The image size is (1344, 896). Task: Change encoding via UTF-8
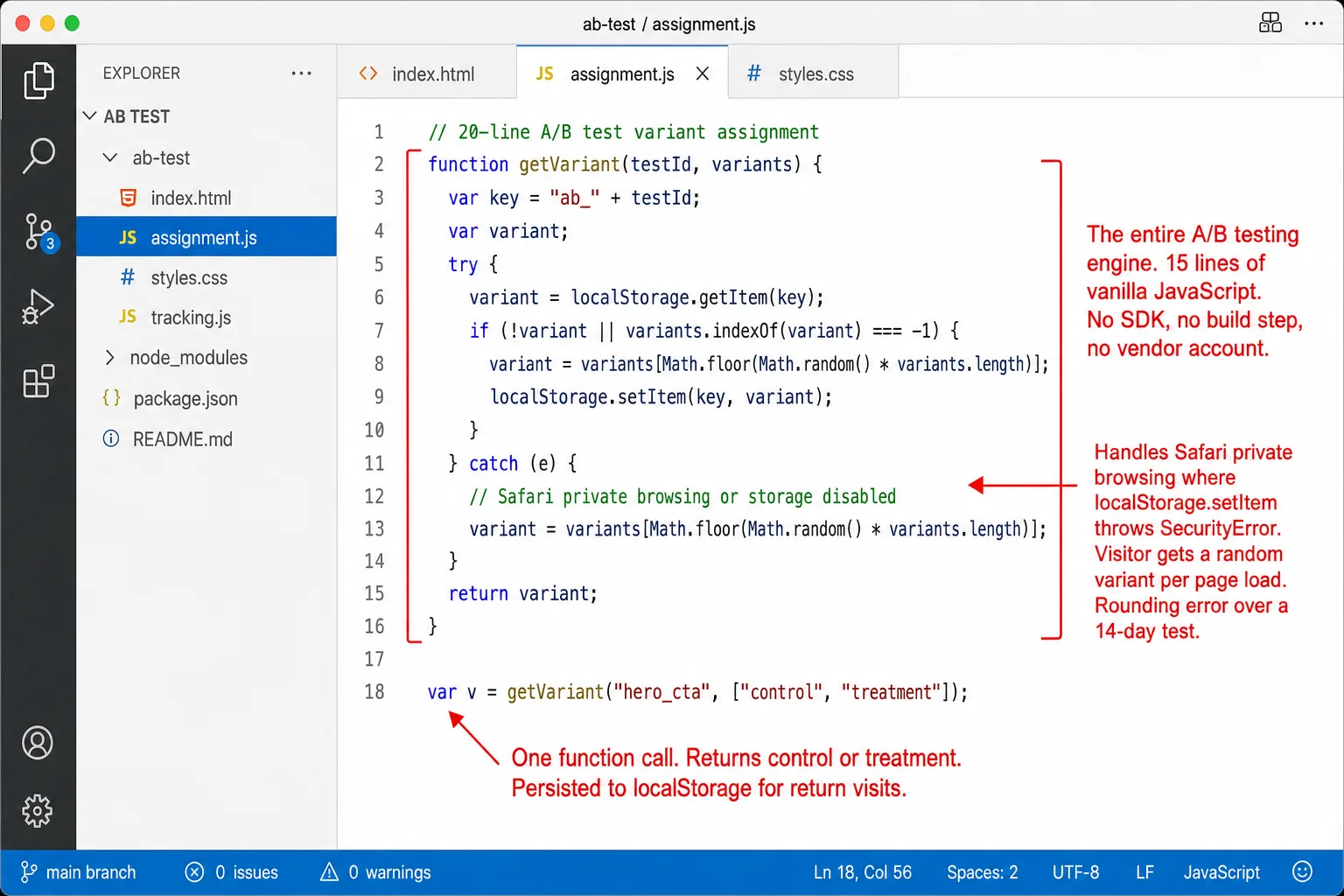tap(1075, 872)
